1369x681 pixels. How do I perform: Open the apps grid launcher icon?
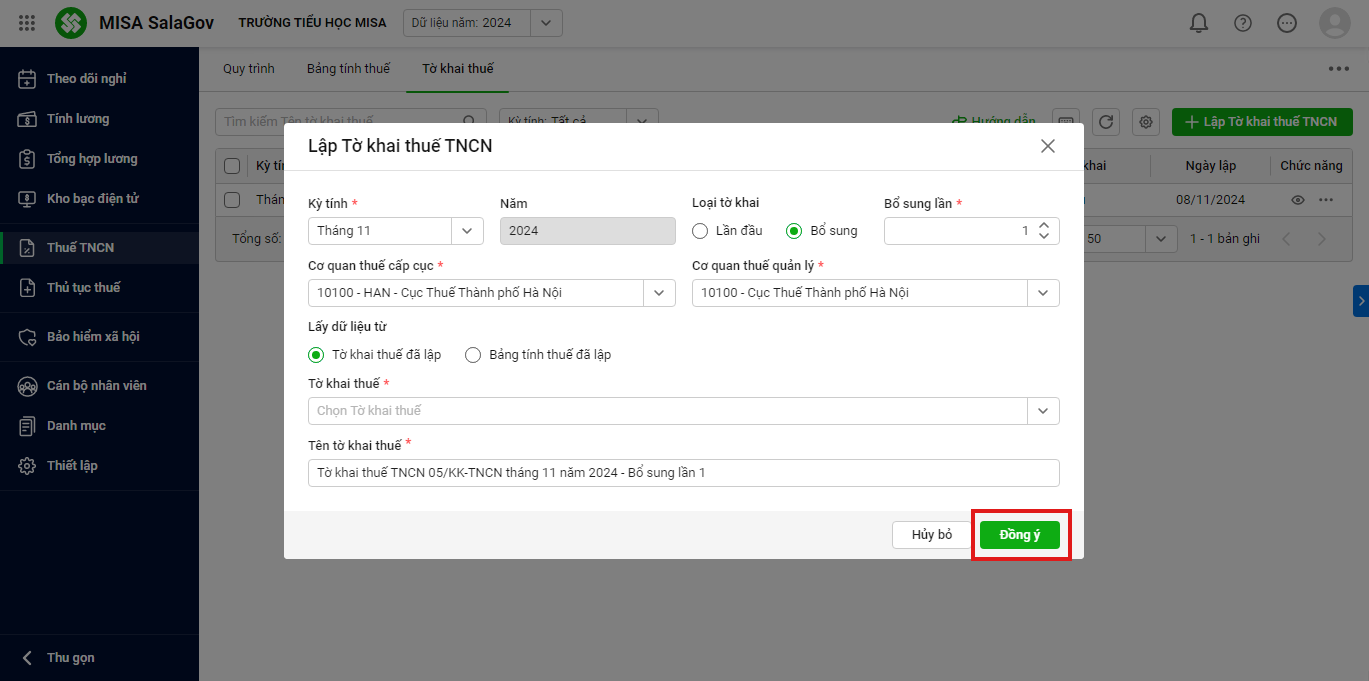27,23
